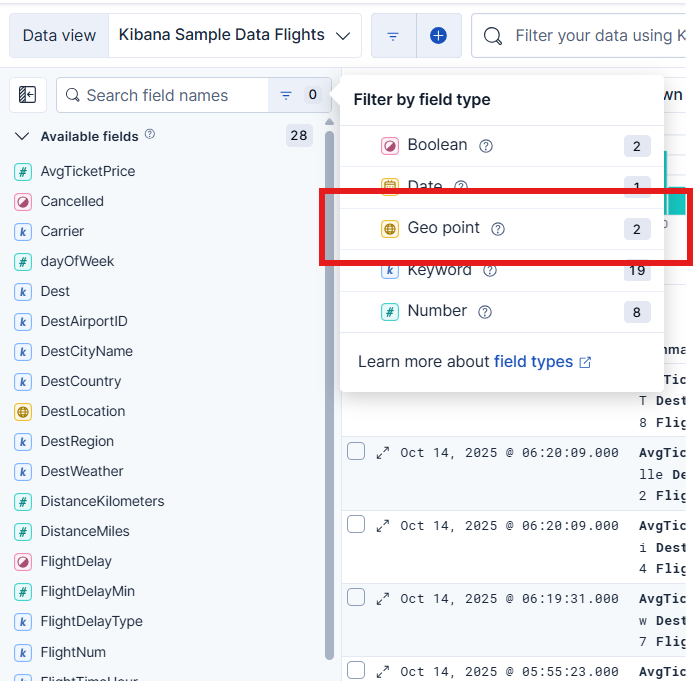The height and width of the screenshot is (681, 694).
Task: Click help icon next to Boolean
Action: [486, 146]
